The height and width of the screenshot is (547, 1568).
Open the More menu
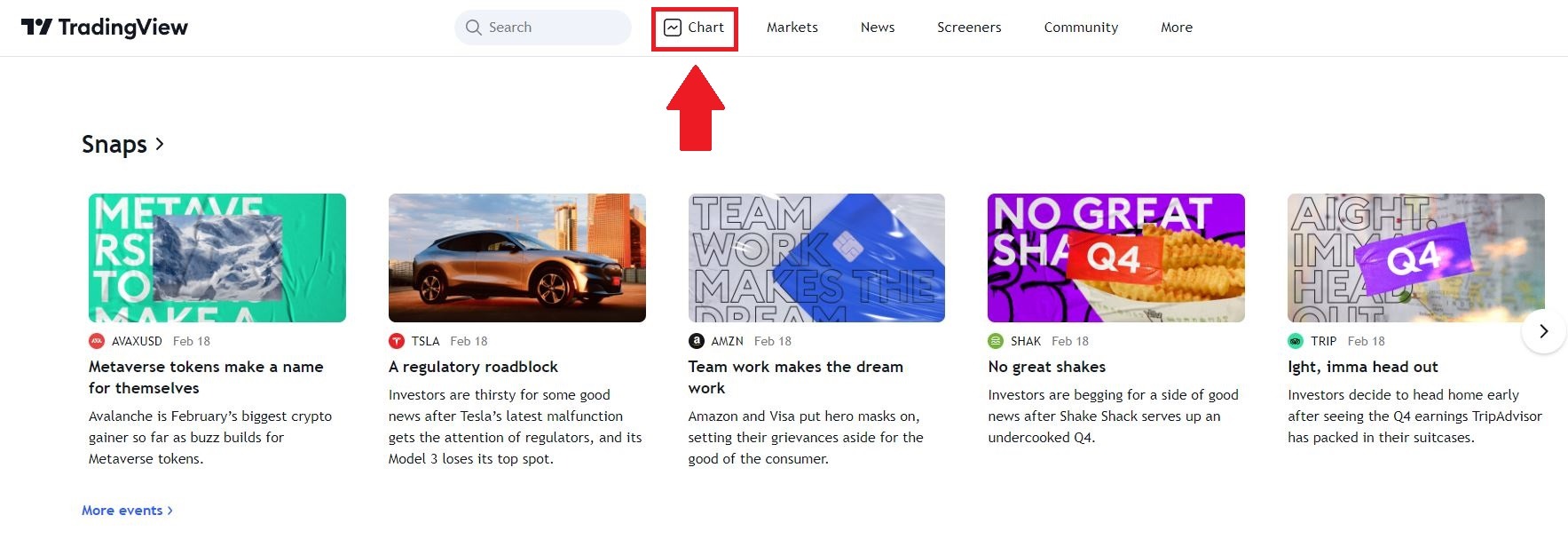click(x=1177, y=28)
